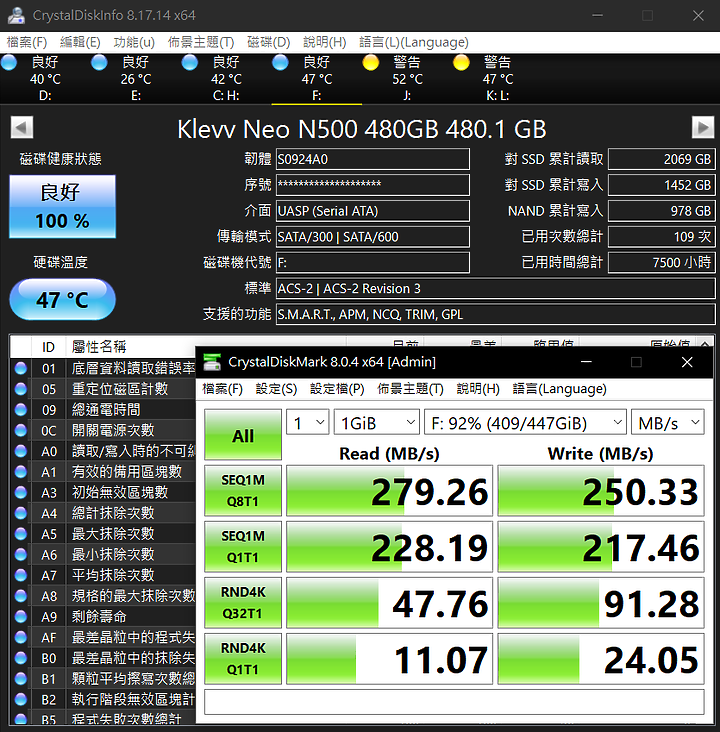Image resolution: width=720 pixels, height=732 pixels.
Task: Click the 47 °C temperature button
Action: click(x=63, y=299)
